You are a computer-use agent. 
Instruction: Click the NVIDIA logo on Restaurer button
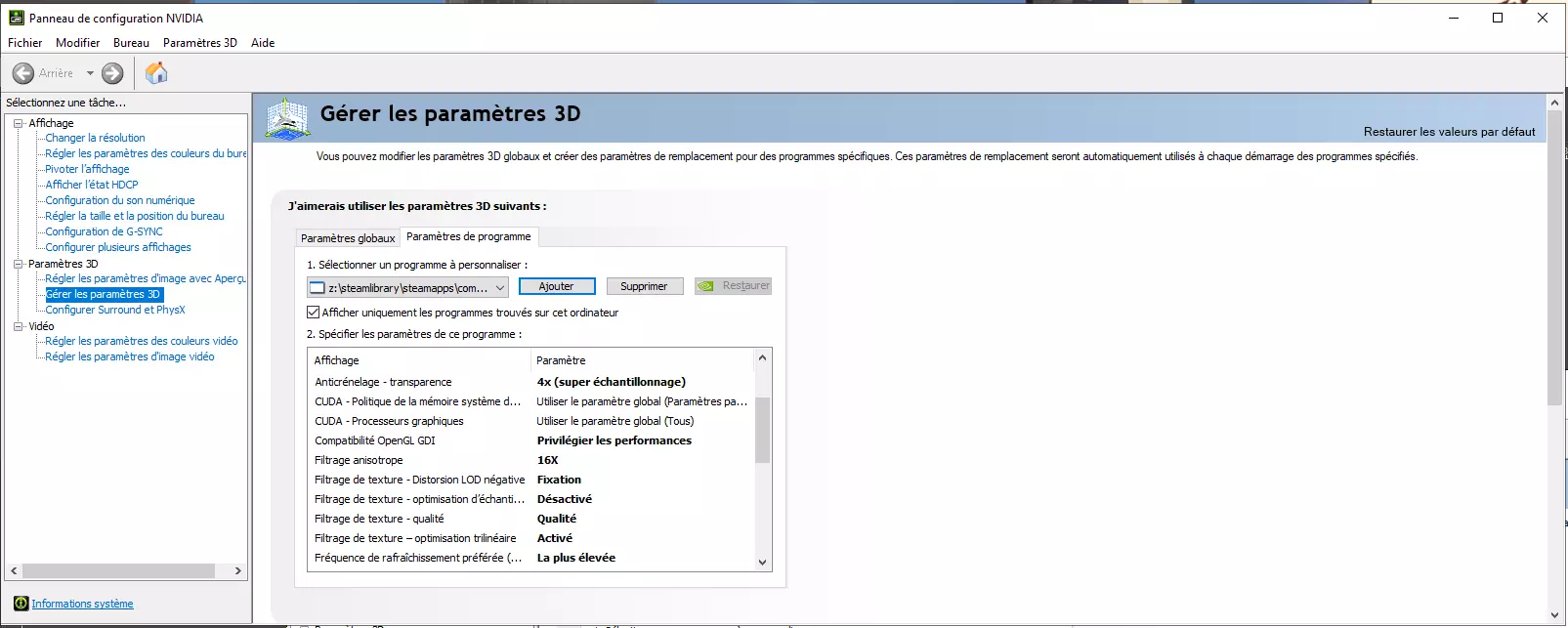coord(705,286)
